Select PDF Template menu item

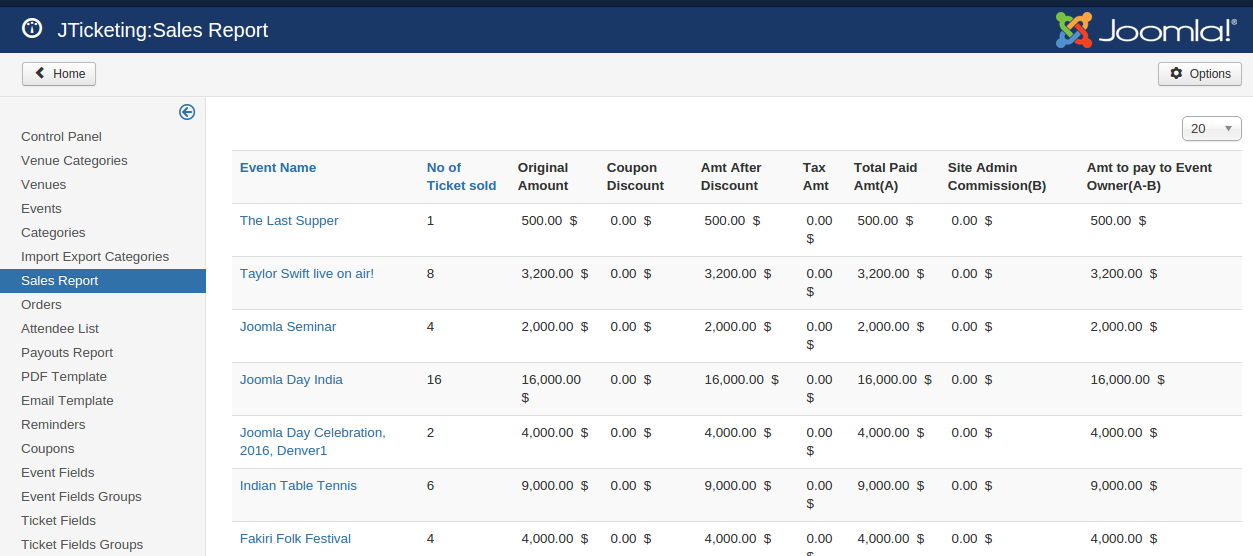64,377
